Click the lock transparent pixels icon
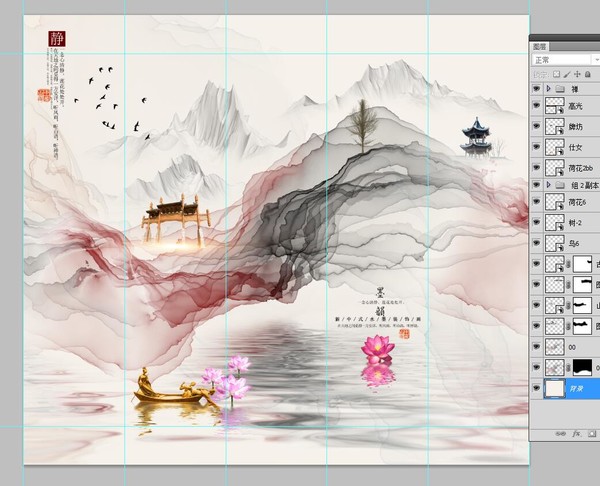Screen dimensions: 600x486 (x=556, y=74)
